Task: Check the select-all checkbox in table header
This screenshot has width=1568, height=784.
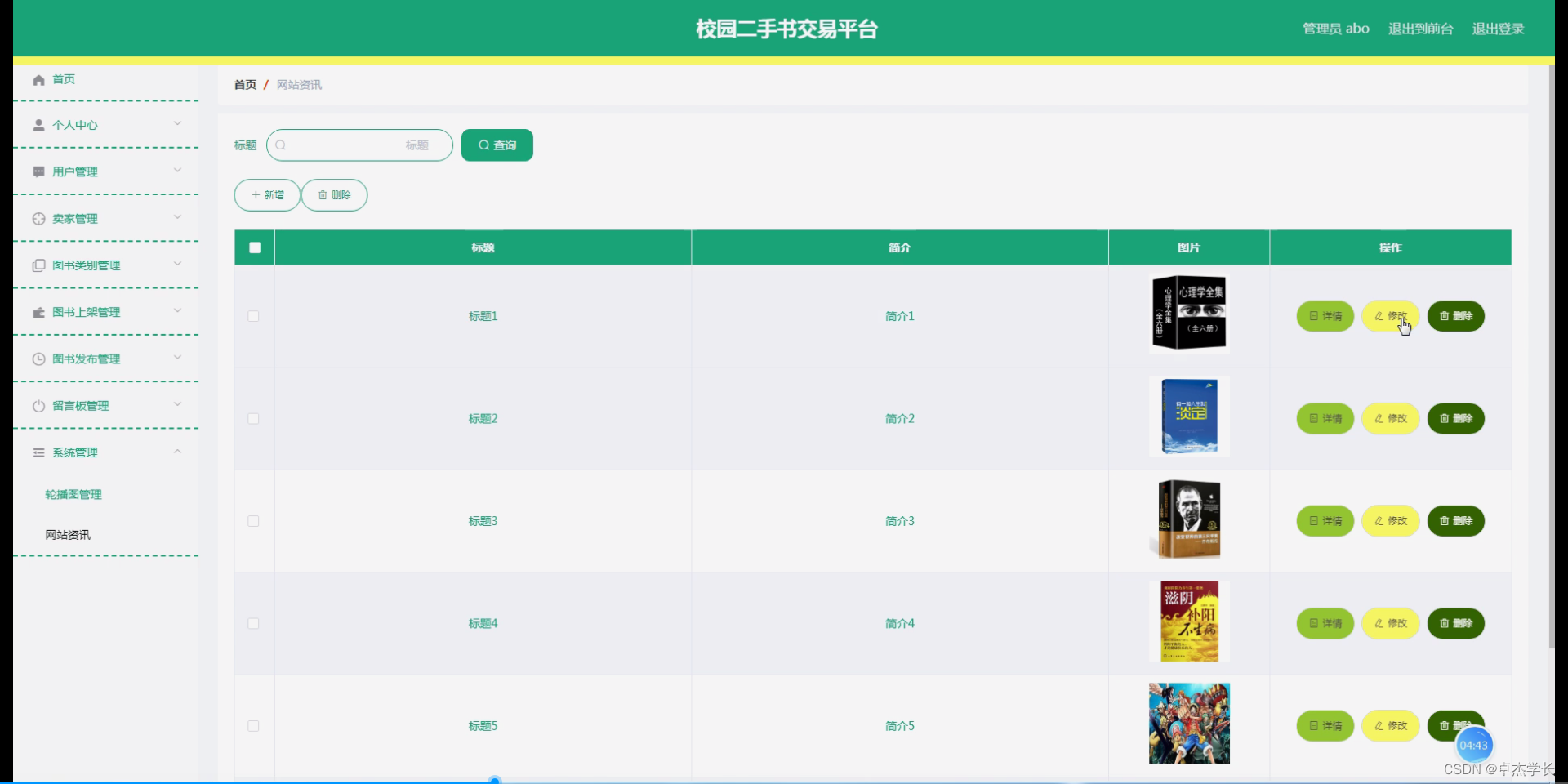Action: pos(254,247)
